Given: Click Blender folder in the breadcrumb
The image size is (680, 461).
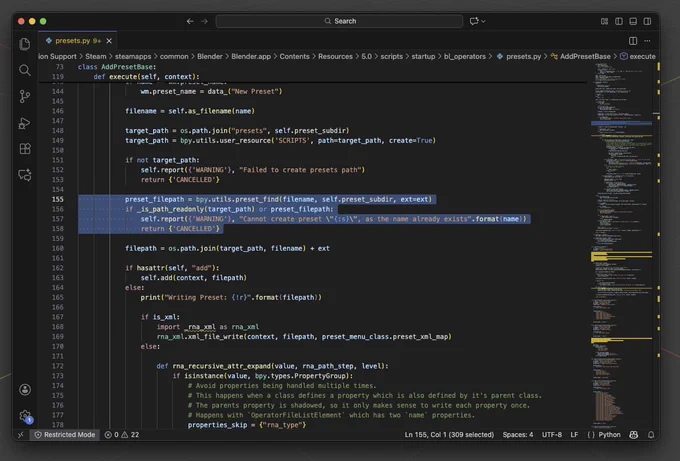Looking at the screenshot, I should [209, 56].
